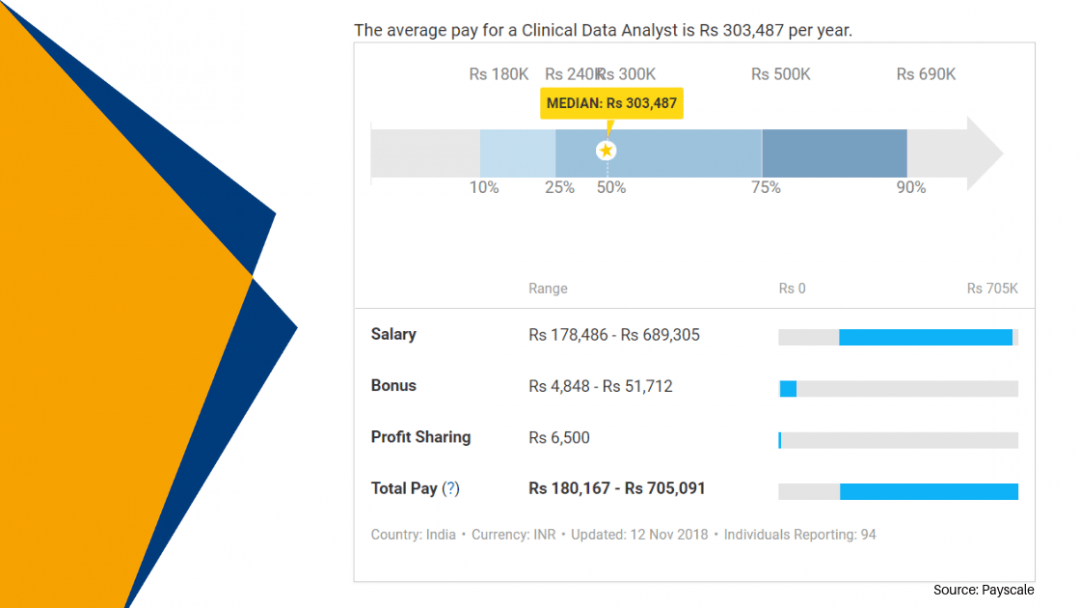Screen dimensions: 1080x608
Task: Click the Bonus row label
Action: 393,386
